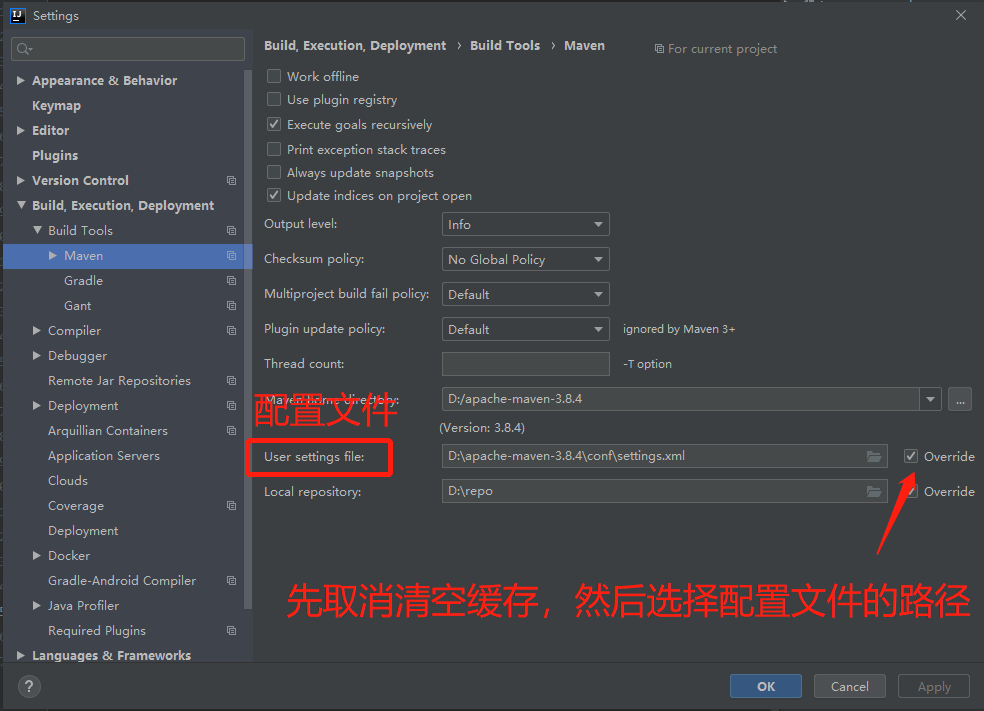Viewport: 984px width, 711px height.
Task: Click the Cancel button
Action: click(x=850, y=686)
